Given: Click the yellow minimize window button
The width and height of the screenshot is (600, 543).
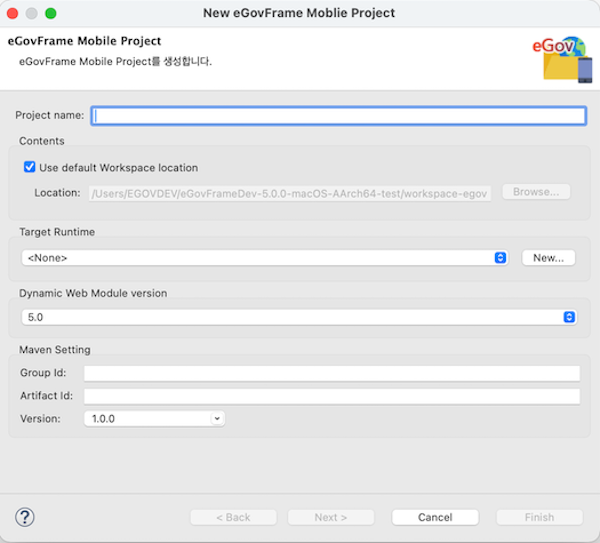Looking at the screenshot, I should click(31, 13).
